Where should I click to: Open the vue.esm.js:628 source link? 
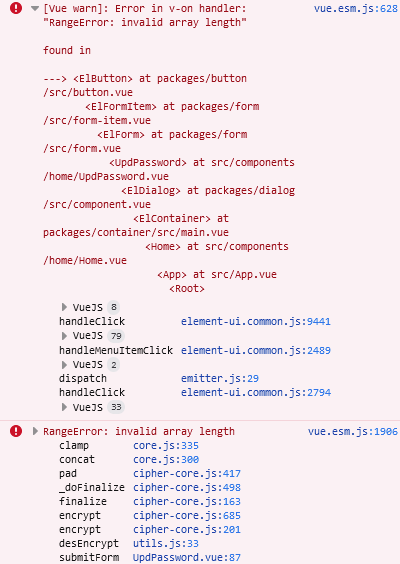point(355,8)
